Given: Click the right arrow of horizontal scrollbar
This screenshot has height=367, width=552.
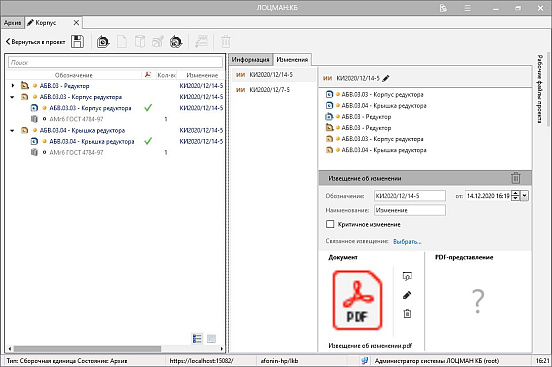Looking at the screenshot, I should click(x=221, y=349).
